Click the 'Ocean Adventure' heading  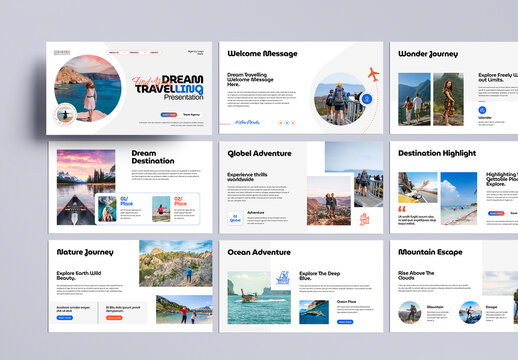click(x=259, y=252)
